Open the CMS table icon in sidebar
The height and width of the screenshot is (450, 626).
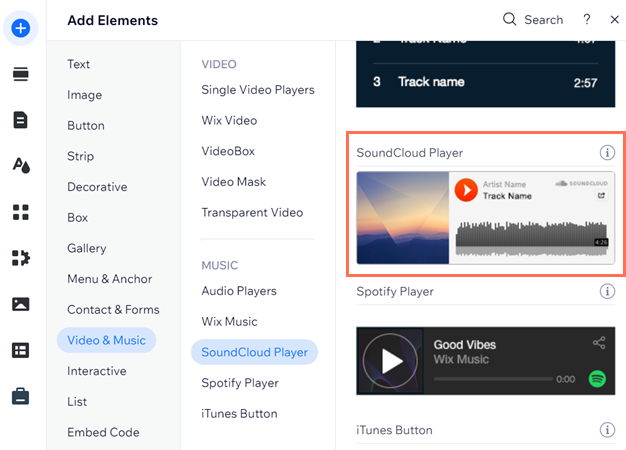(x=21, y=351)
